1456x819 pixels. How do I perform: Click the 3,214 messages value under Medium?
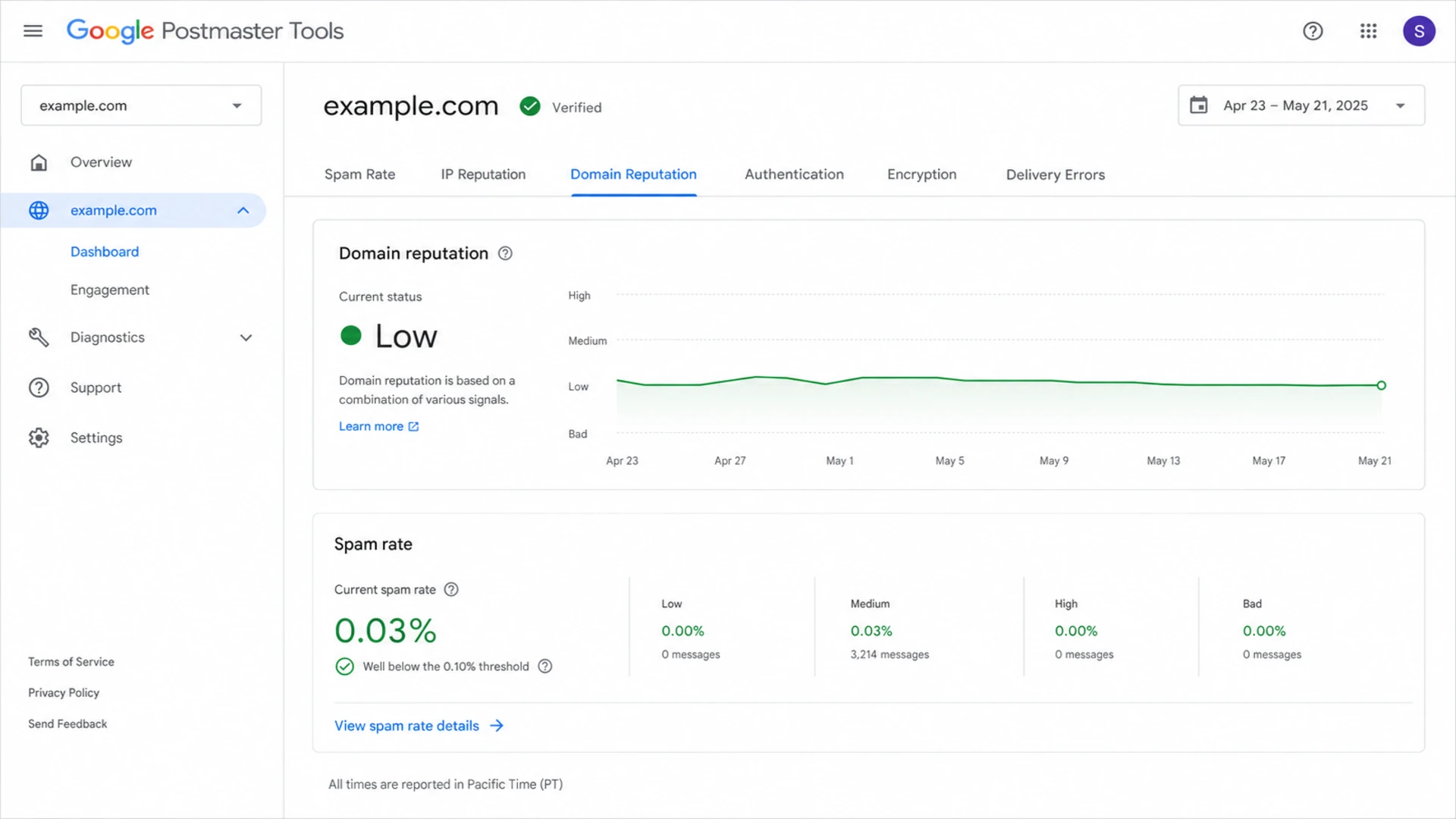[x=889, y=654]
